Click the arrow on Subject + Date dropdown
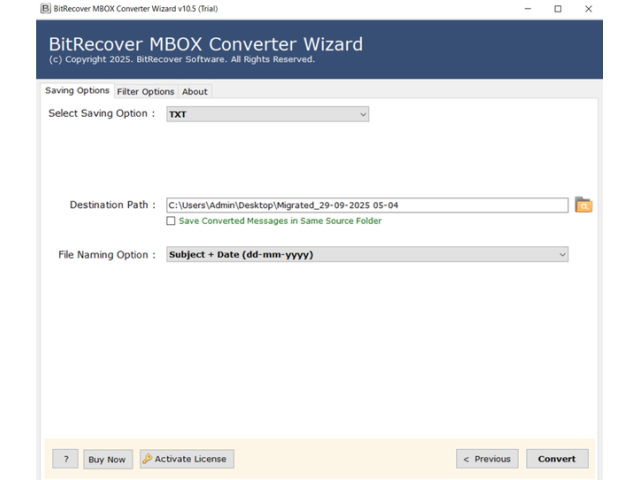The image size is (640, 480). pyautogui.click(x=562, y=255)
